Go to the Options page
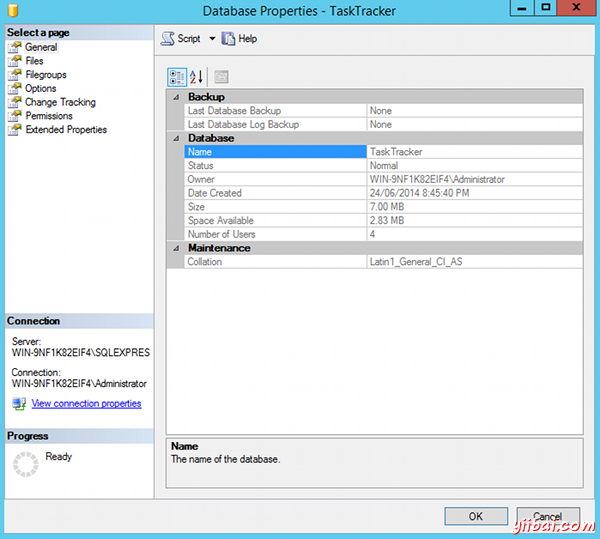The width and height of the screenshot is (600, 539). [41, 89]
